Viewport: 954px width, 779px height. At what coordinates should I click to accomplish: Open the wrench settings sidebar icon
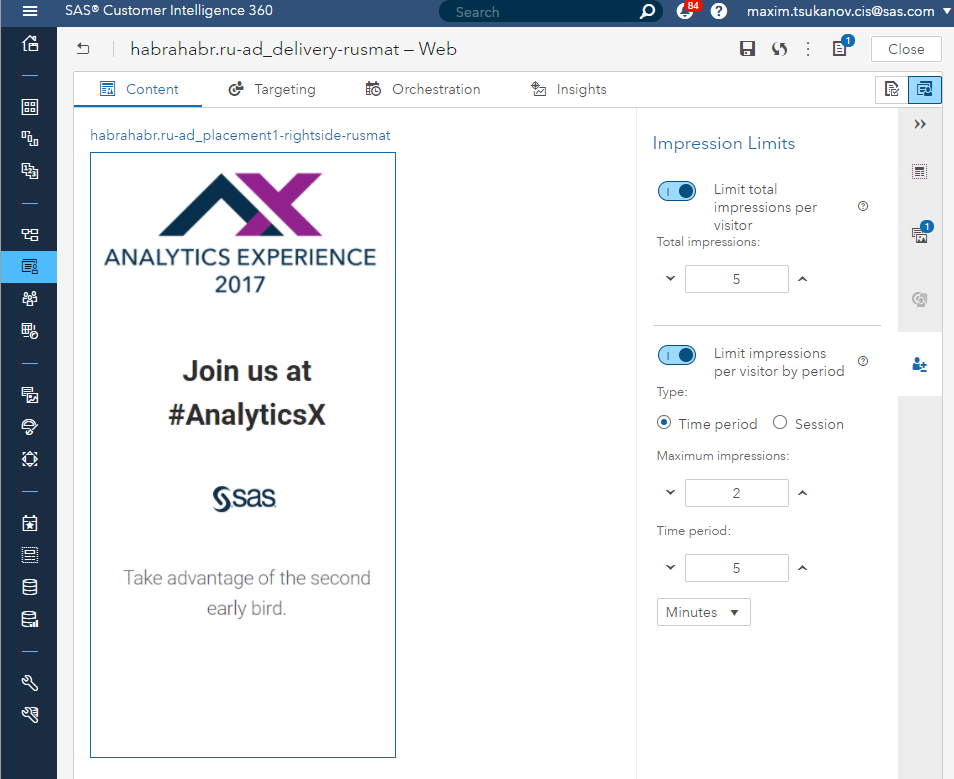point(30,683)
